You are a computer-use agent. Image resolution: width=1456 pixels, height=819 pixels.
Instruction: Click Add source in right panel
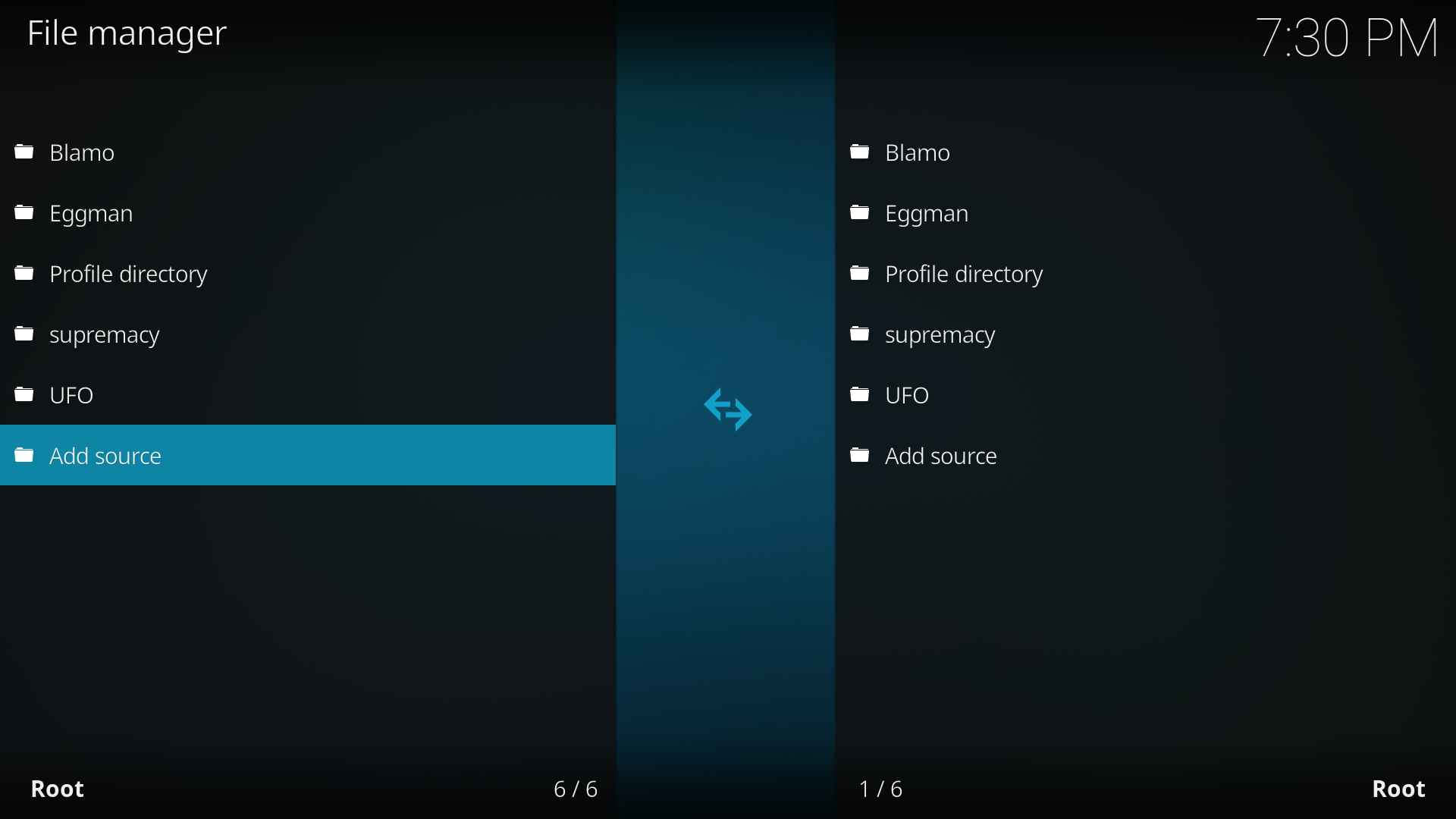[941, 455]
